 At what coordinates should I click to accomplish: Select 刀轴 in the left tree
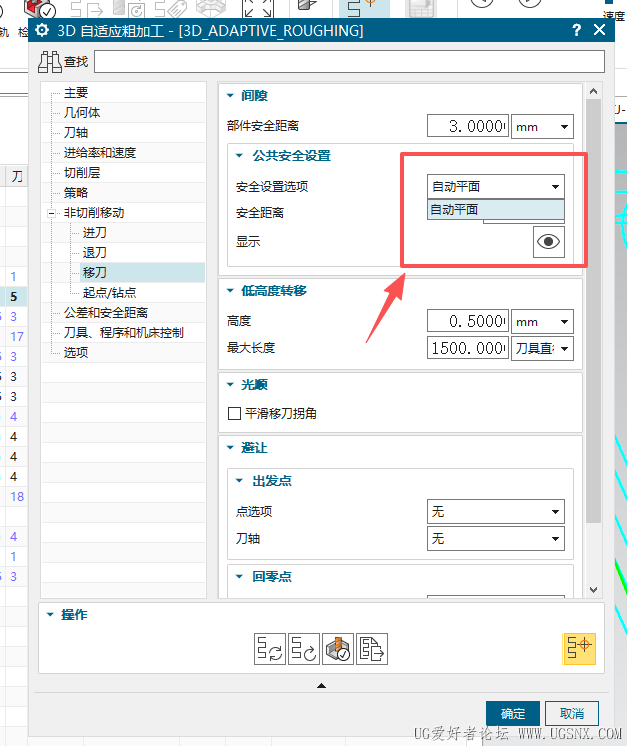tap(76, 133)
